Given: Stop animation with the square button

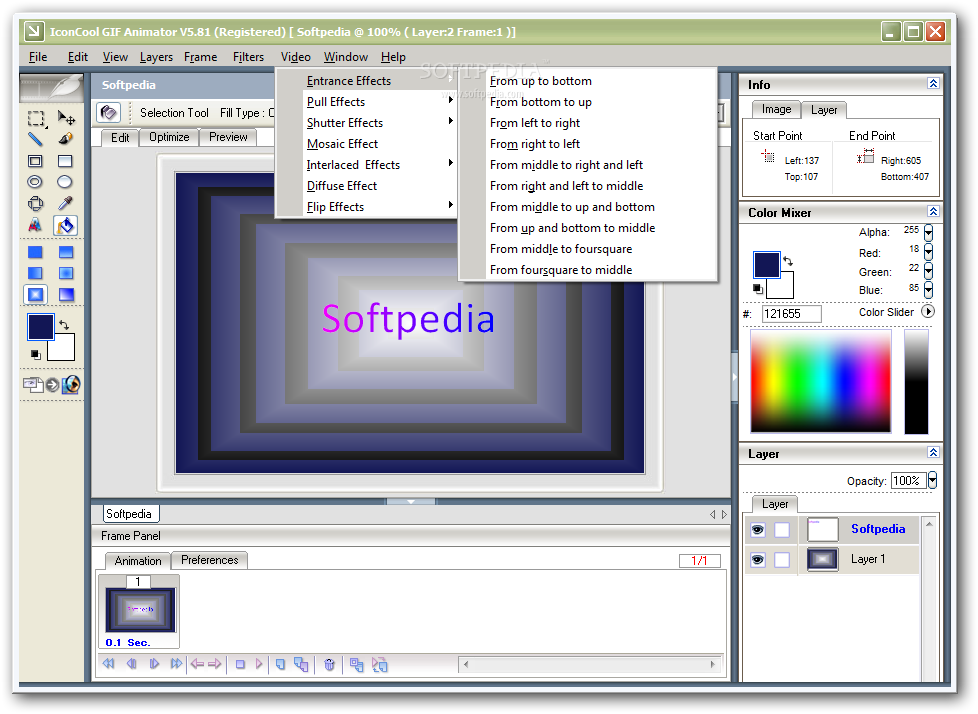Looking at the screenshot, I should click(x=240, y=664).
